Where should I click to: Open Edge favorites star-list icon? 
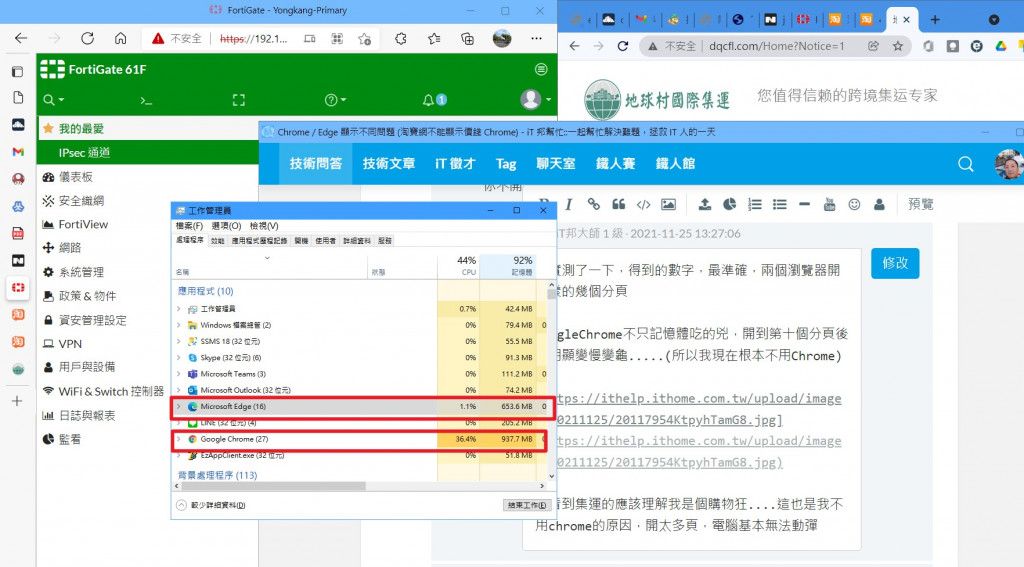click(434, 39)
